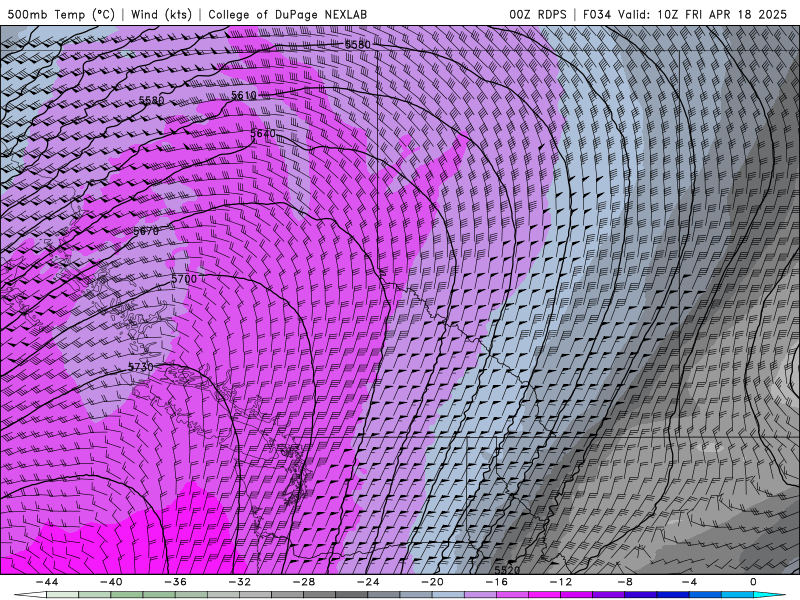
Task: Click the -36 temperature scale label
Action: [x=176, y=582]
